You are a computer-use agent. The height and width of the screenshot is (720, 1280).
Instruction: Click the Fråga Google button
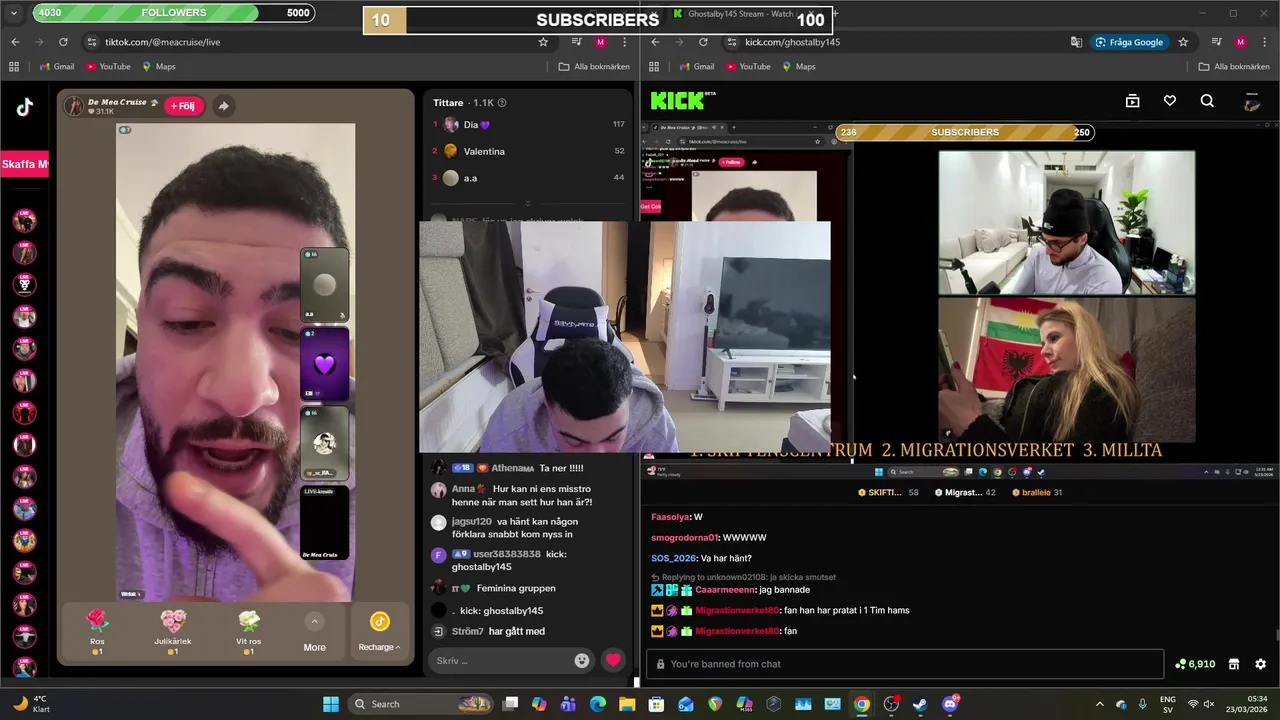tap(1129, 42)
